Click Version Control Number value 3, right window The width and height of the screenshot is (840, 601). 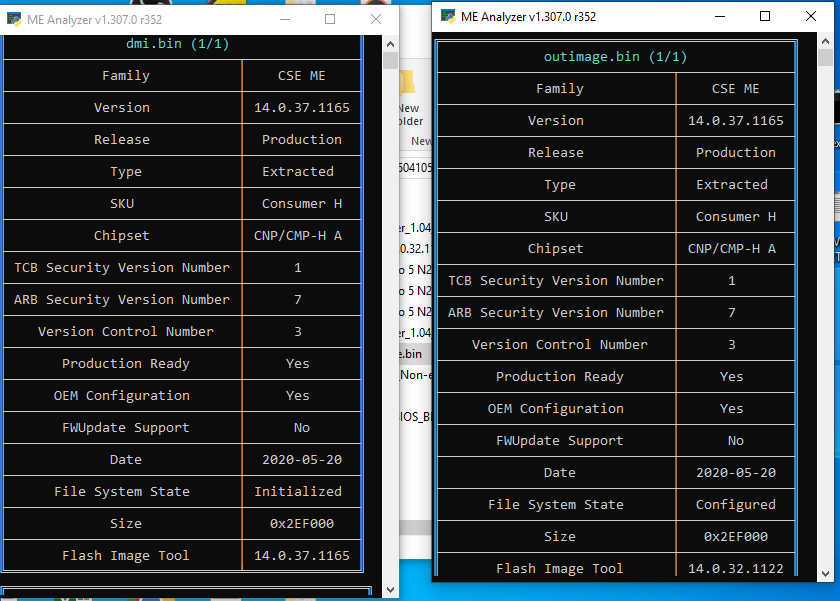(732, 344)
